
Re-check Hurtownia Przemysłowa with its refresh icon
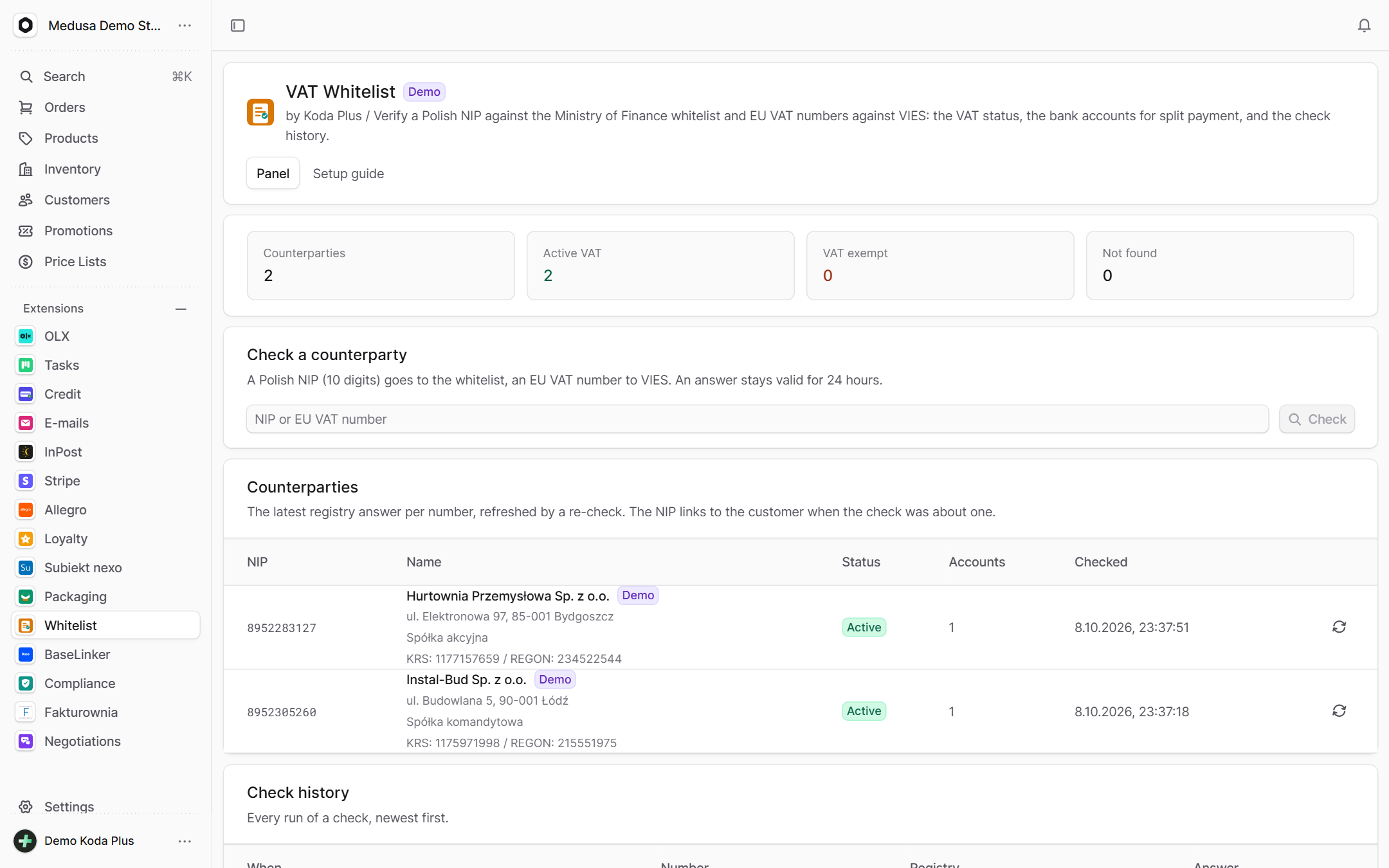(x=1339, y=627)
